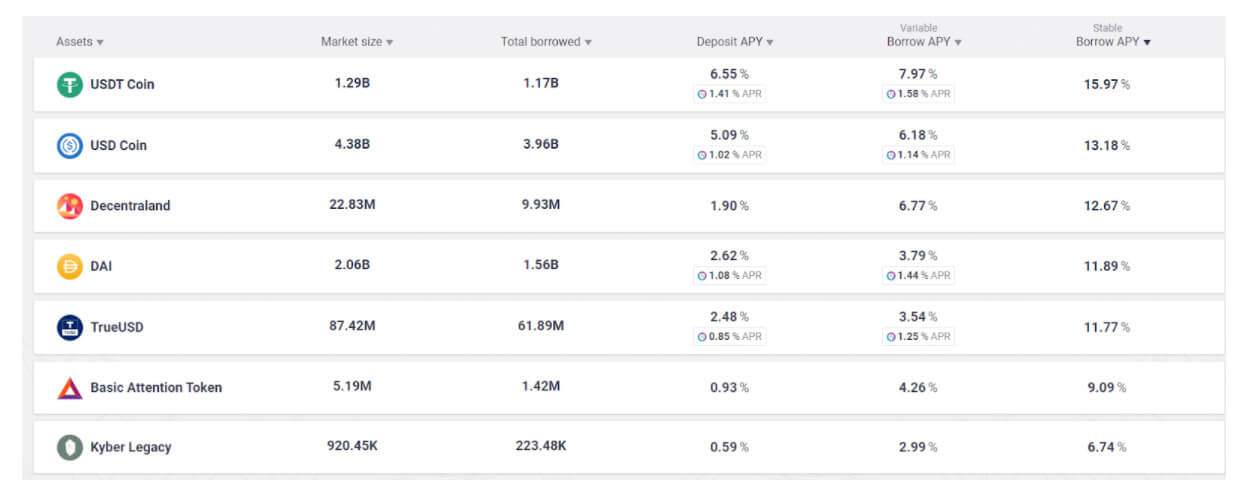1240x494 pixels.
Task: Click the USD Coin blue logo icon
Action: pos(70,146)
